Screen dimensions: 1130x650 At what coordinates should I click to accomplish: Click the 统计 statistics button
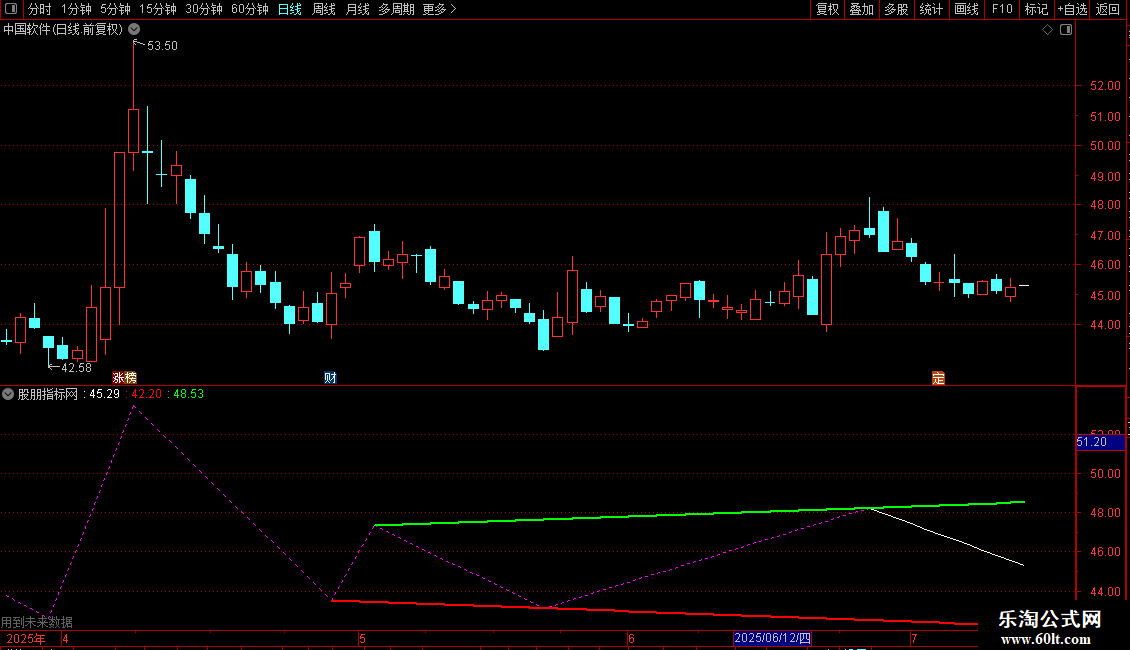point(931,9)
